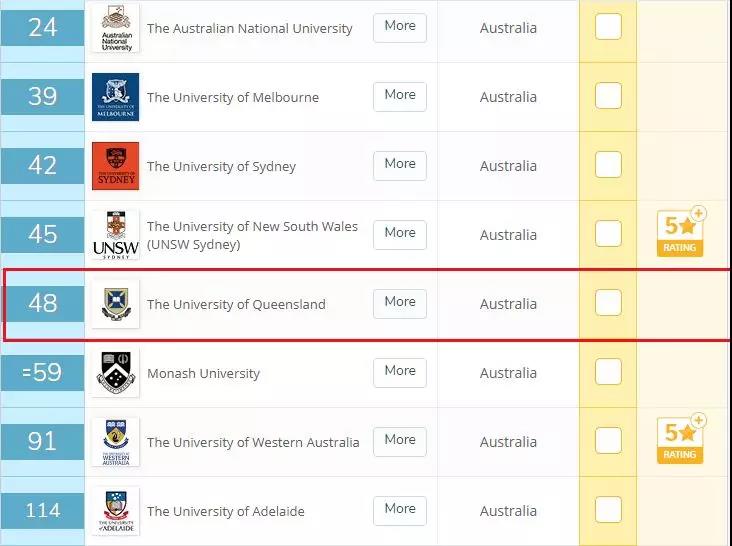Tick the compare checkbox for University of Adelaide
Viewport: 732px width, 546px height.
click(x=608, y=509)
